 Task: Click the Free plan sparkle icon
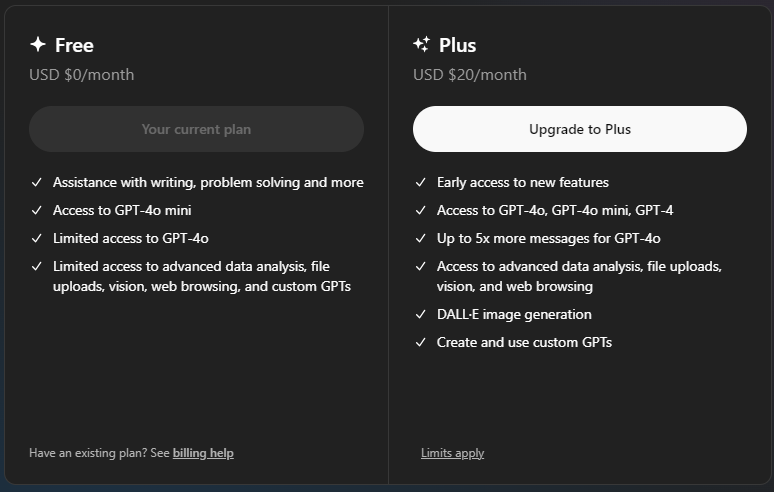coord(38,44)
